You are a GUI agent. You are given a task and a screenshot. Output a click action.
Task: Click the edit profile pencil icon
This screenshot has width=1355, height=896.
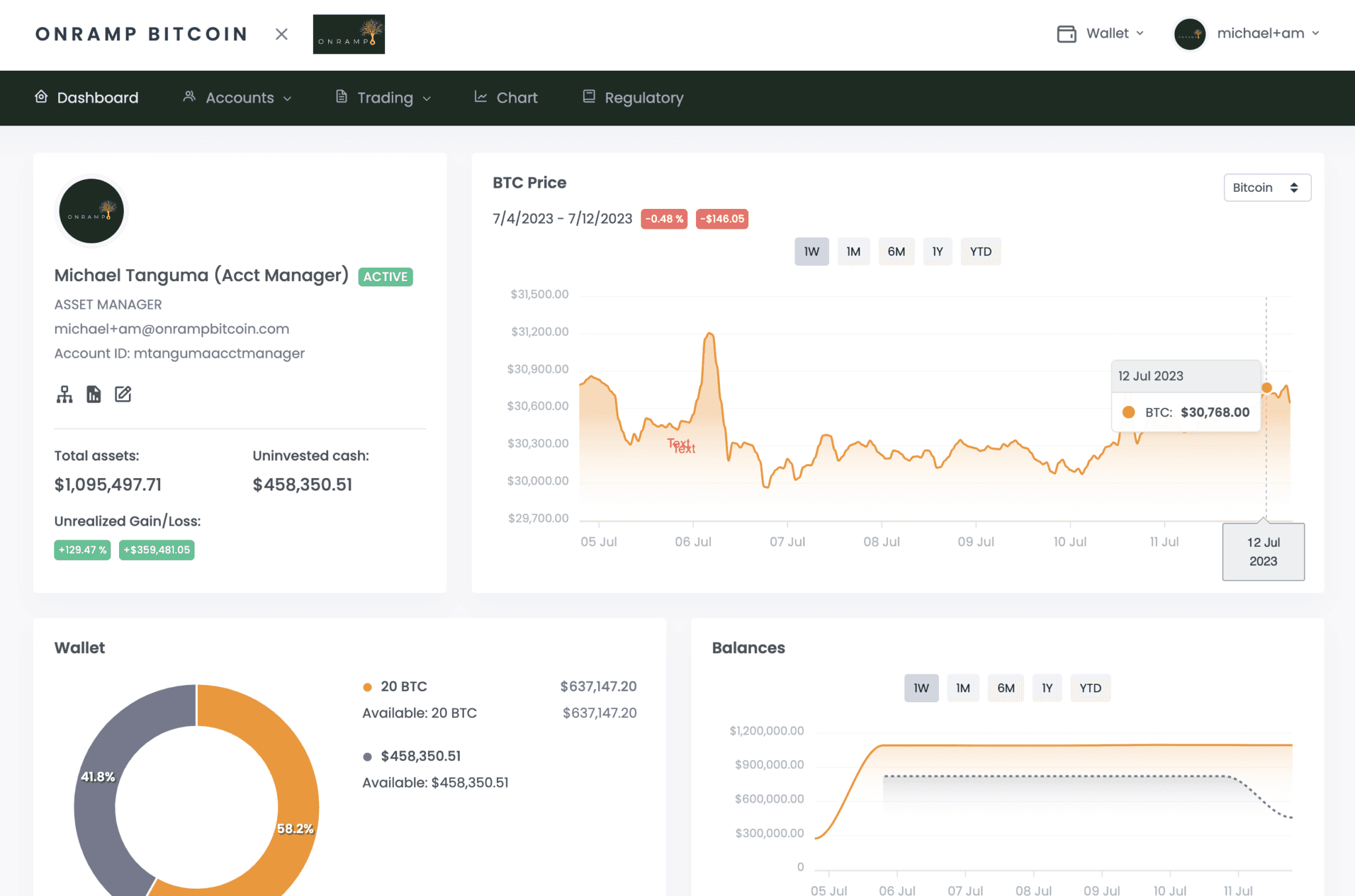tap(123, 395)
